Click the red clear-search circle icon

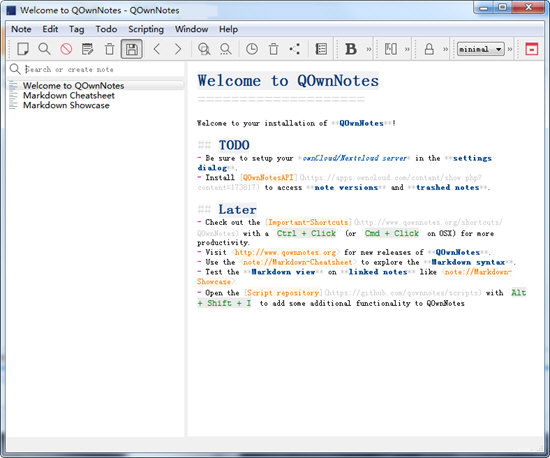pyautogui.click(x=66, y=49)
